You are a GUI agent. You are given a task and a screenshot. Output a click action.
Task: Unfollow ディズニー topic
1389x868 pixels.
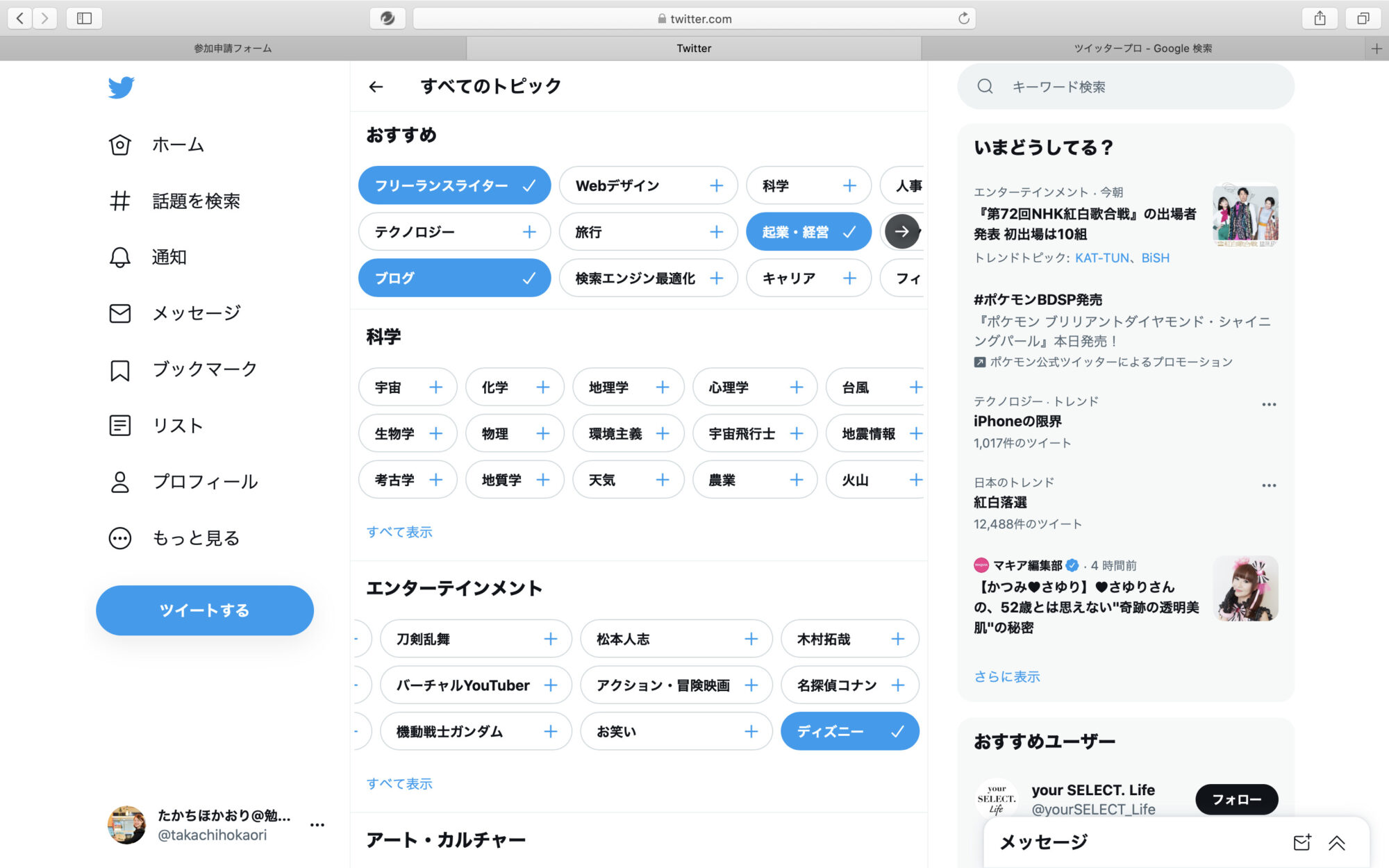click(850, 731)
